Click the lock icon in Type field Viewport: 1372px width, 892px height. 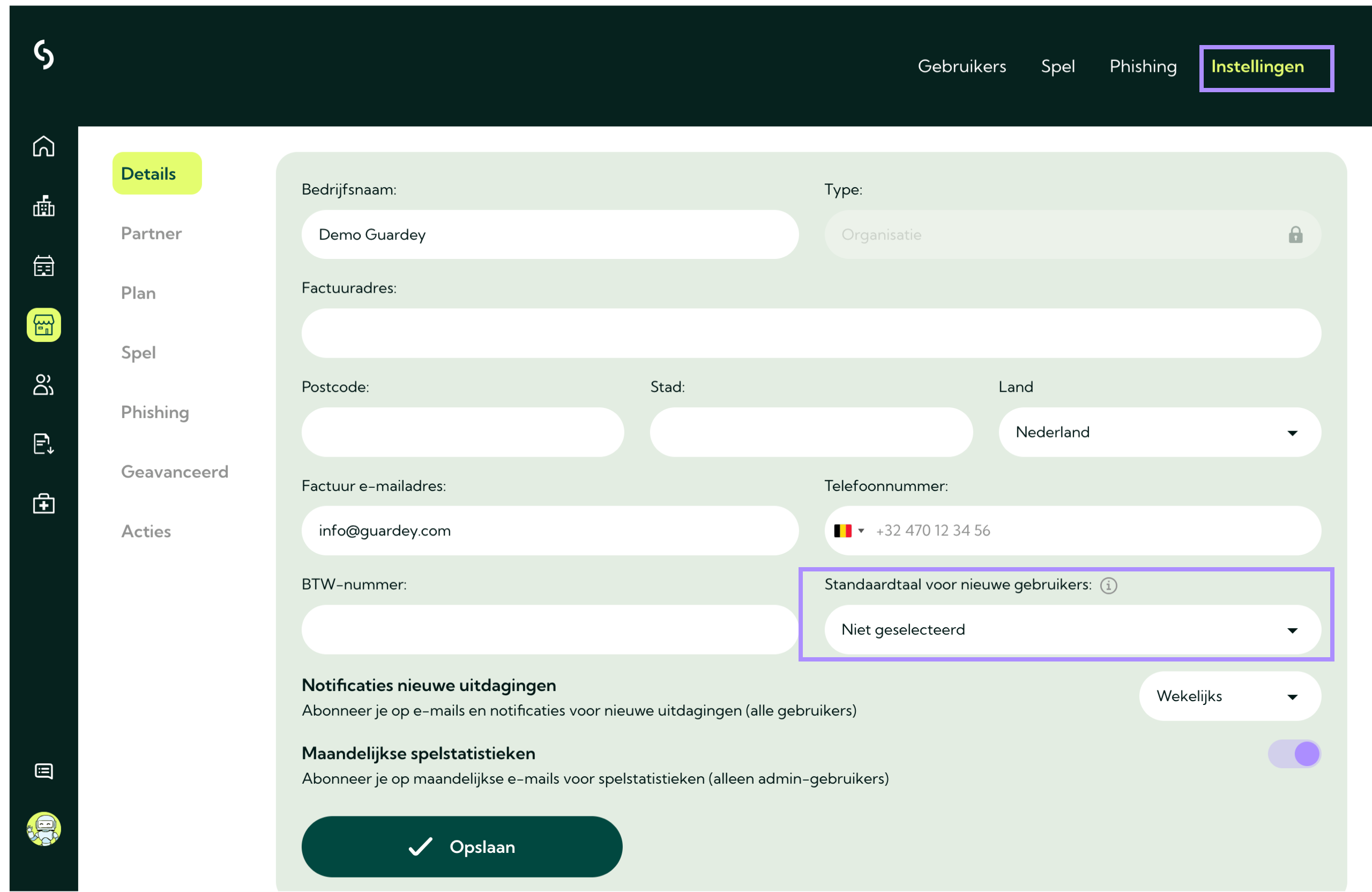[1295, 235]
